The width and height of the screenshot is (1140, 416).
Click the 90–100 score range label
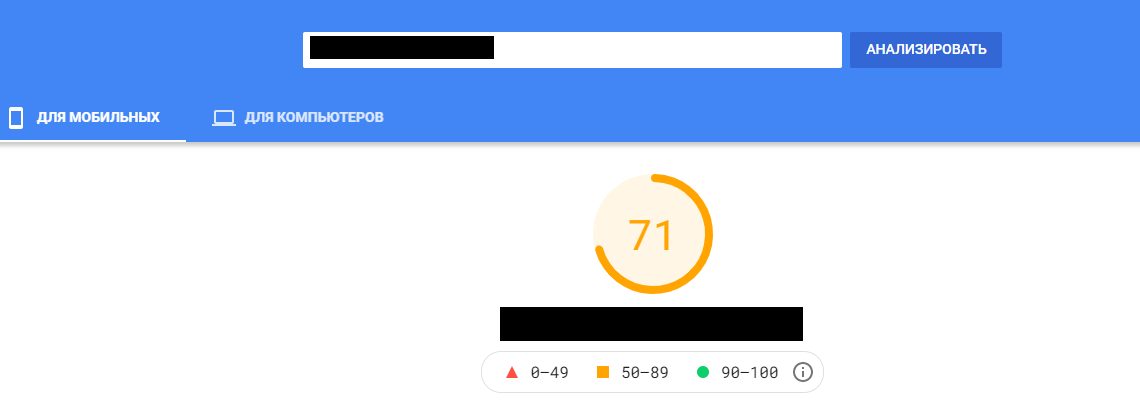point(749,373)
